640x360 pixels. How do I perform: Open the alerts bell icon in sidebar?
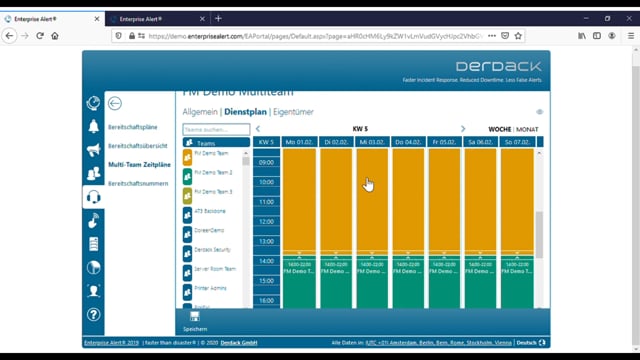pyautogui.click(x=93, y=127)
